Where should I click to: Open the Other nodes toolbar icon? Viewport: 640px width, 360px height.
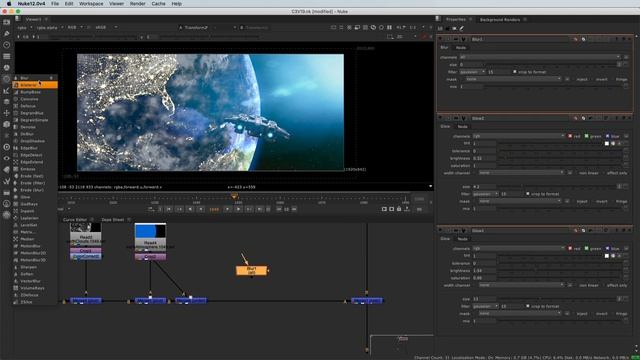point(6,192)
